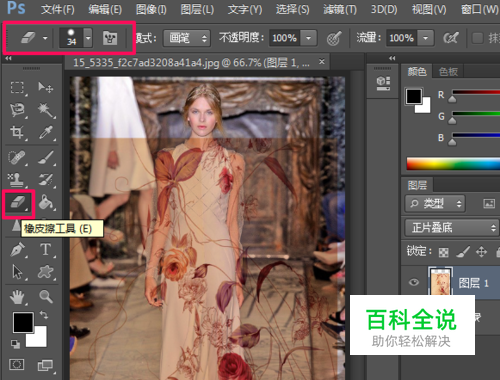Image resolution: width=500 pixels, height=380 pixels.
Task: Select the Layers panel tab
Action: click(x=417, y=185)
